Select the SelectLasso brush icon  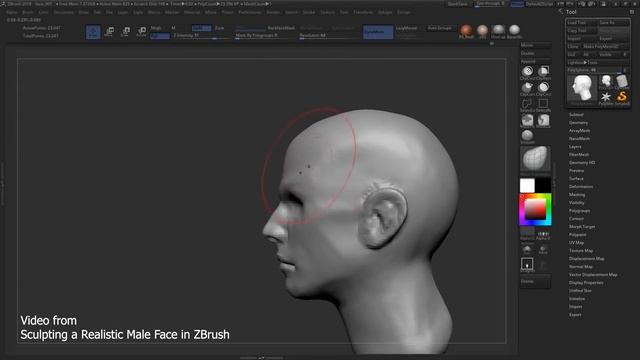coord(527,104)
